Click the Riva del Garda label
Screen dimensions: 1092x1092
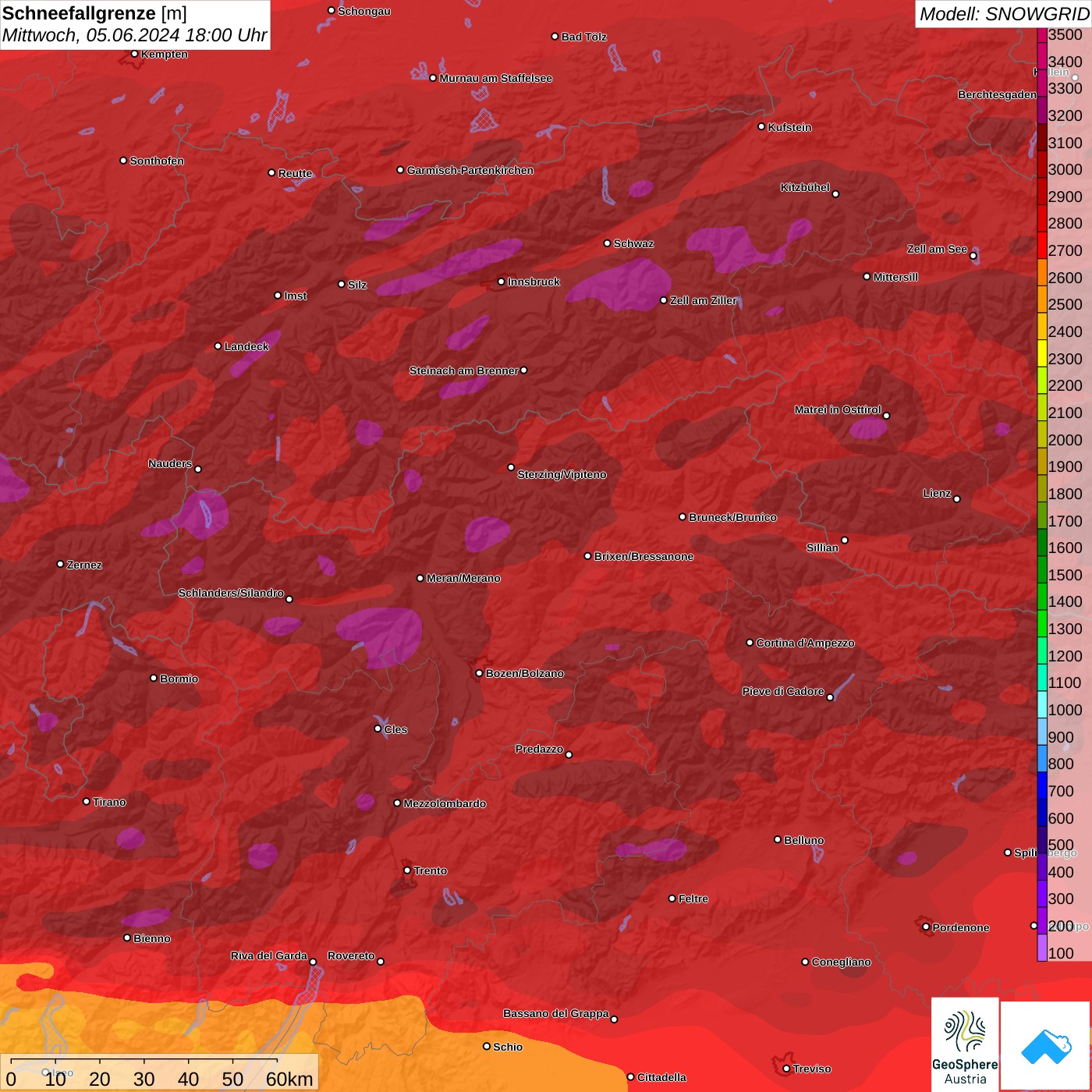[269, 955]
